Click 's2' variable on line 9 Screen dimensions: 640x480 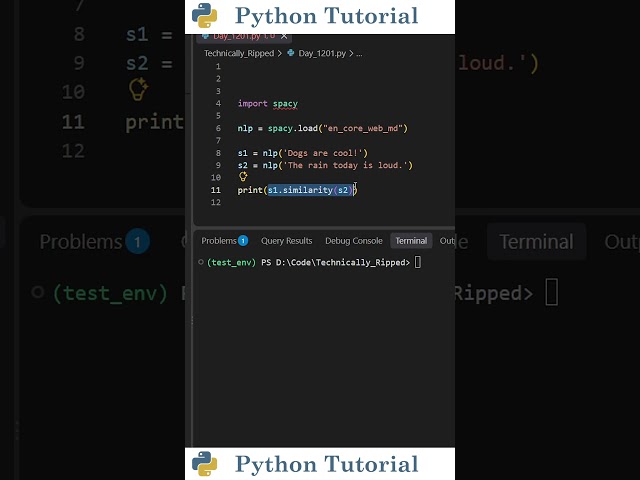click(242, 165)
